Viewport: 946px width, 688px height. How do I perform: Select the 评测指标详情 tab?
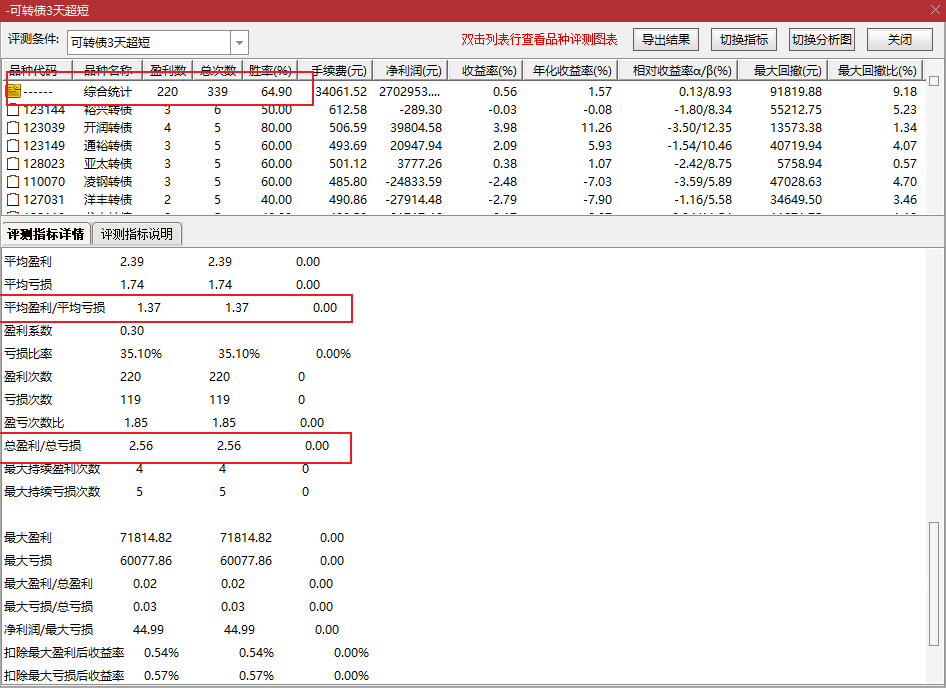pos(45,234)
